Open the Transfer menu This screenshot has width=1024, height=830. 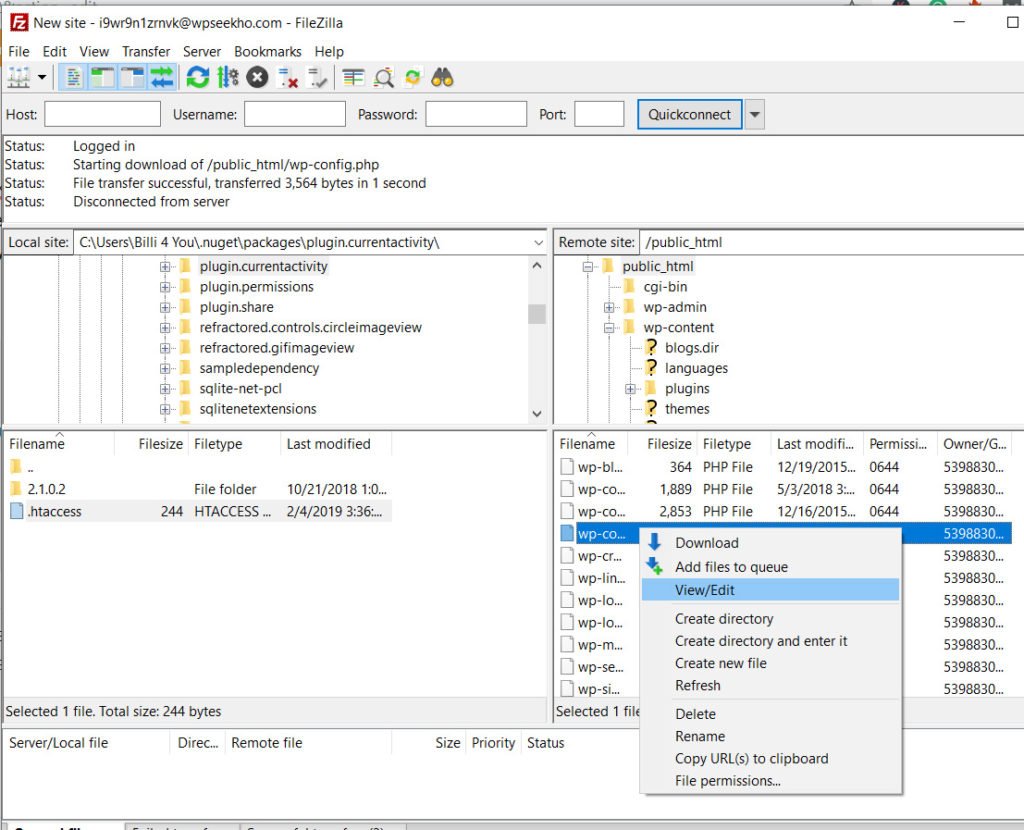point(146,52)
